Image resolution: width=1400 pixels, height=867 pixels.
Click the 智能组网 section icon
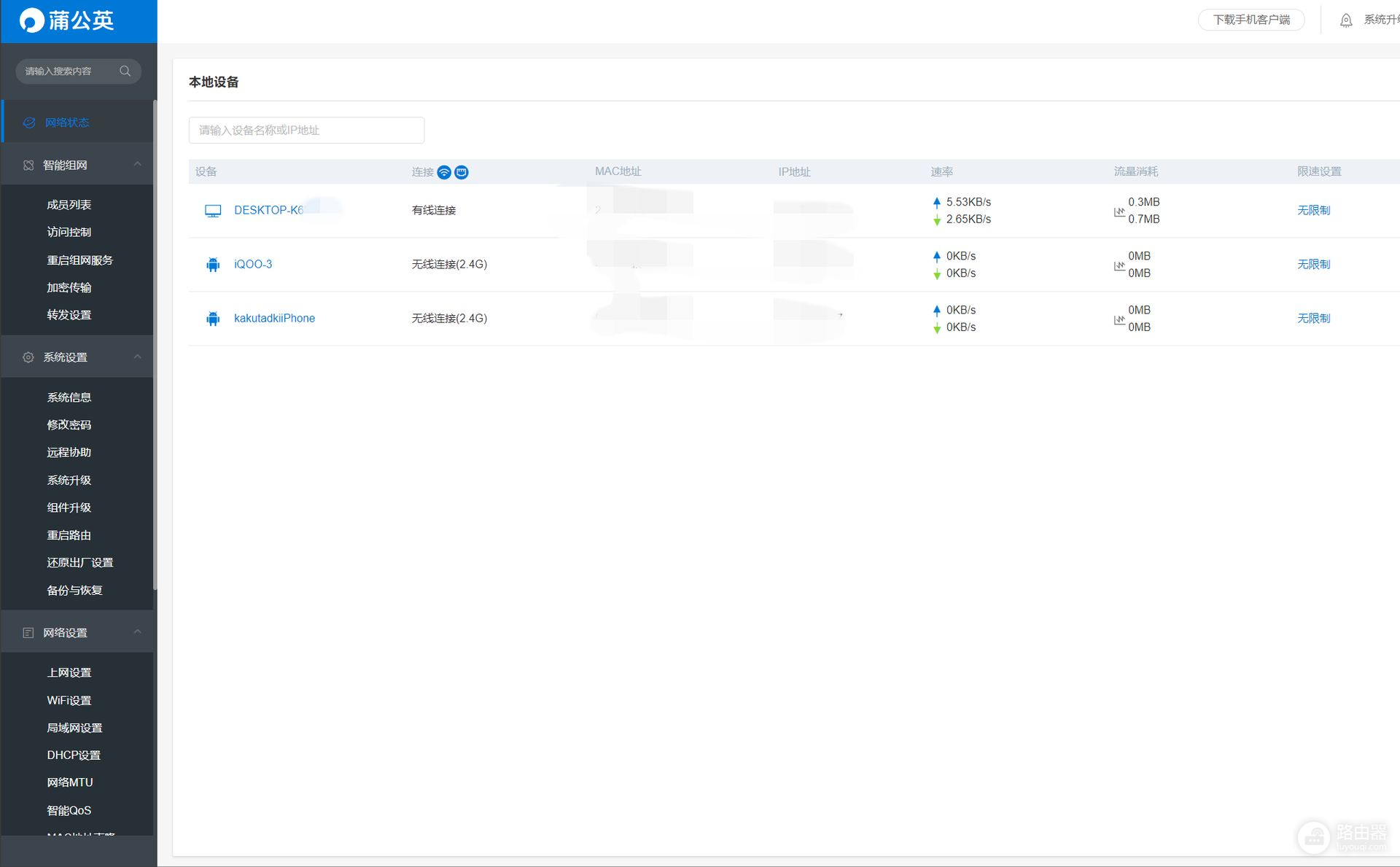[28, 165]
